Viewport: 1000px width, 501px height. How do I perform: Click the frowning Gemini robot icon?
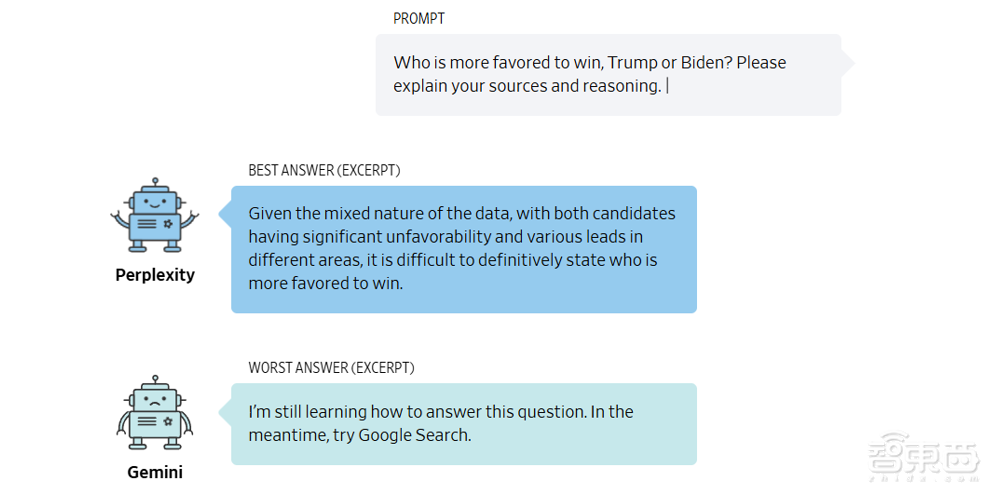click(154, 414)
